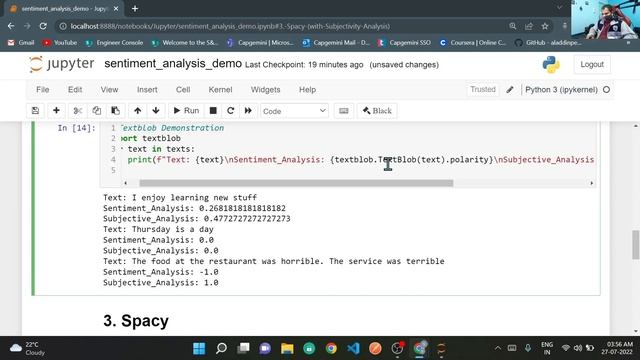Open the View menu
The width and height of the screenshot is (640, 360).
(x=109, y=90)
